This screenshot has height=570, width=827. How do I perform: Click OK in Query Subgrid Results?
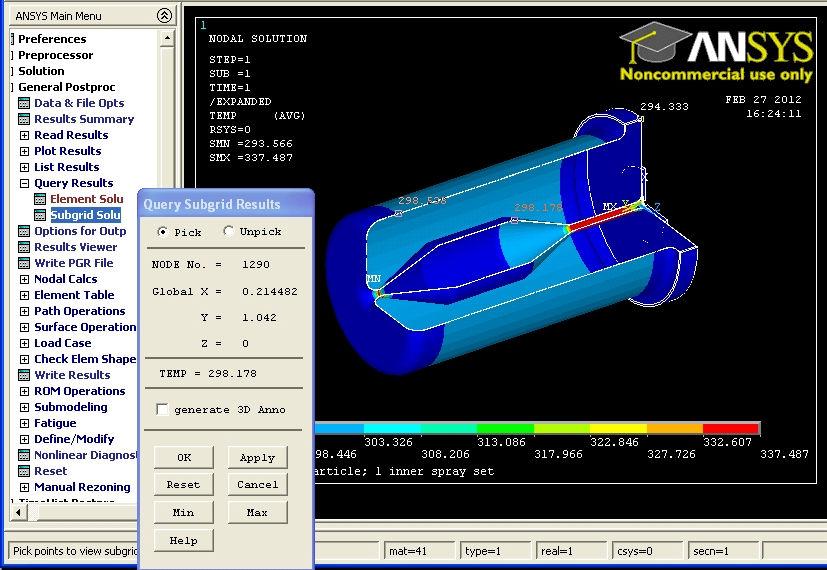click(x=184, y=457)
